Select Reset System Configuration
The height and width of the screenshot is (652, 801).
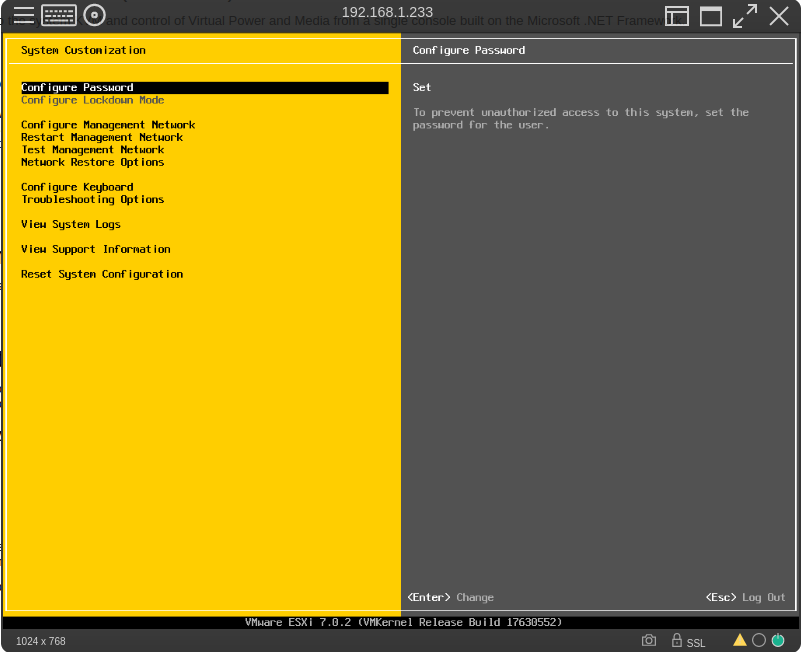(x=102, y=274)
